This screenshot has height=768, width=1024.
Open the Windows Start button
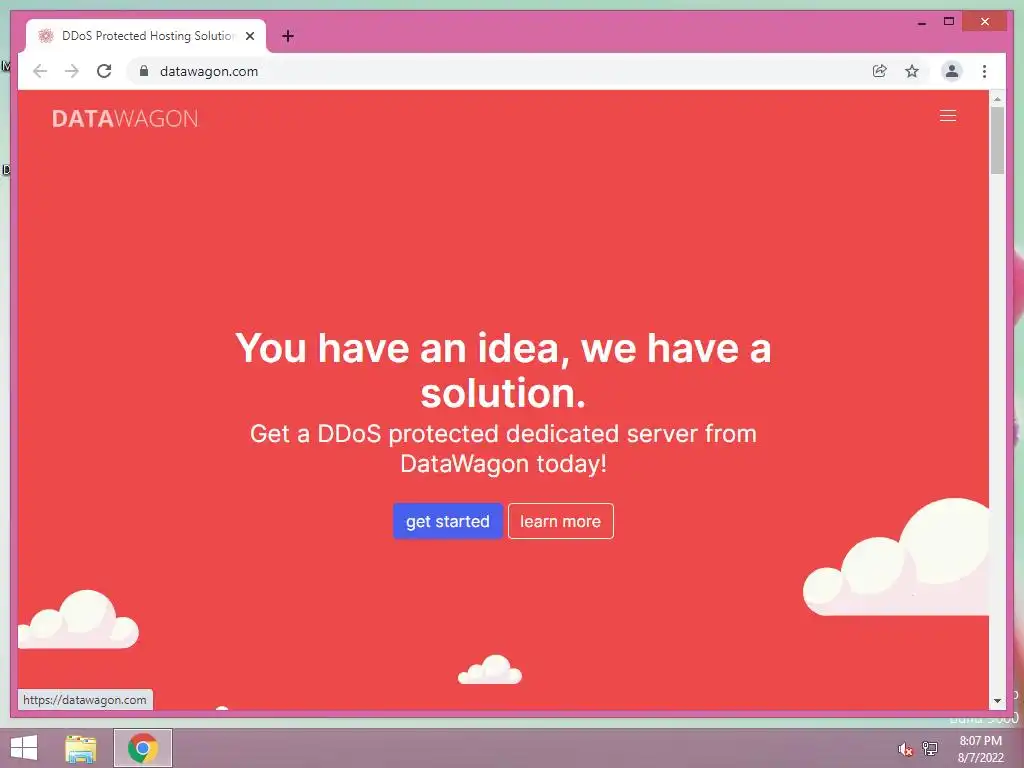tap(24, 748)
